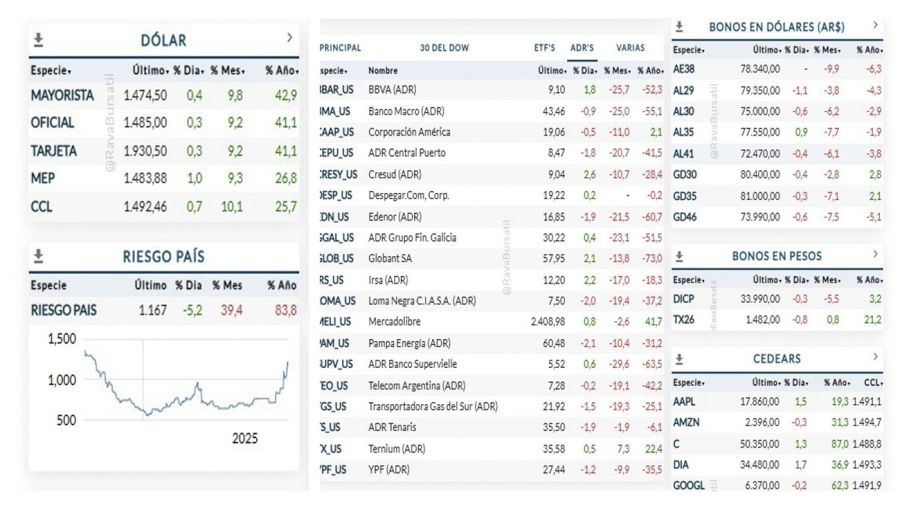Switch to the PRINCIPAL tab
The image size is (900, 505).
(x=340, y=47)
